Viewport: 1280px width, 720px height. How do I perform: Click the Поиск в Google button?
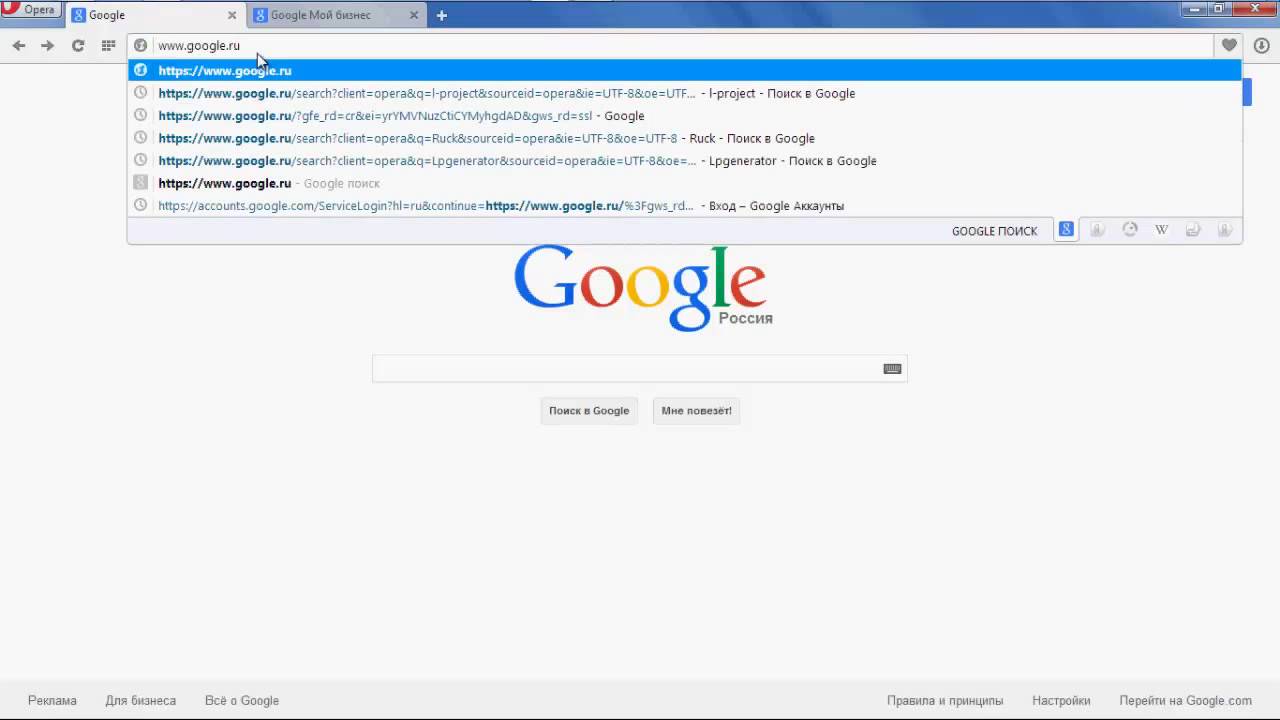click(589, 411)
